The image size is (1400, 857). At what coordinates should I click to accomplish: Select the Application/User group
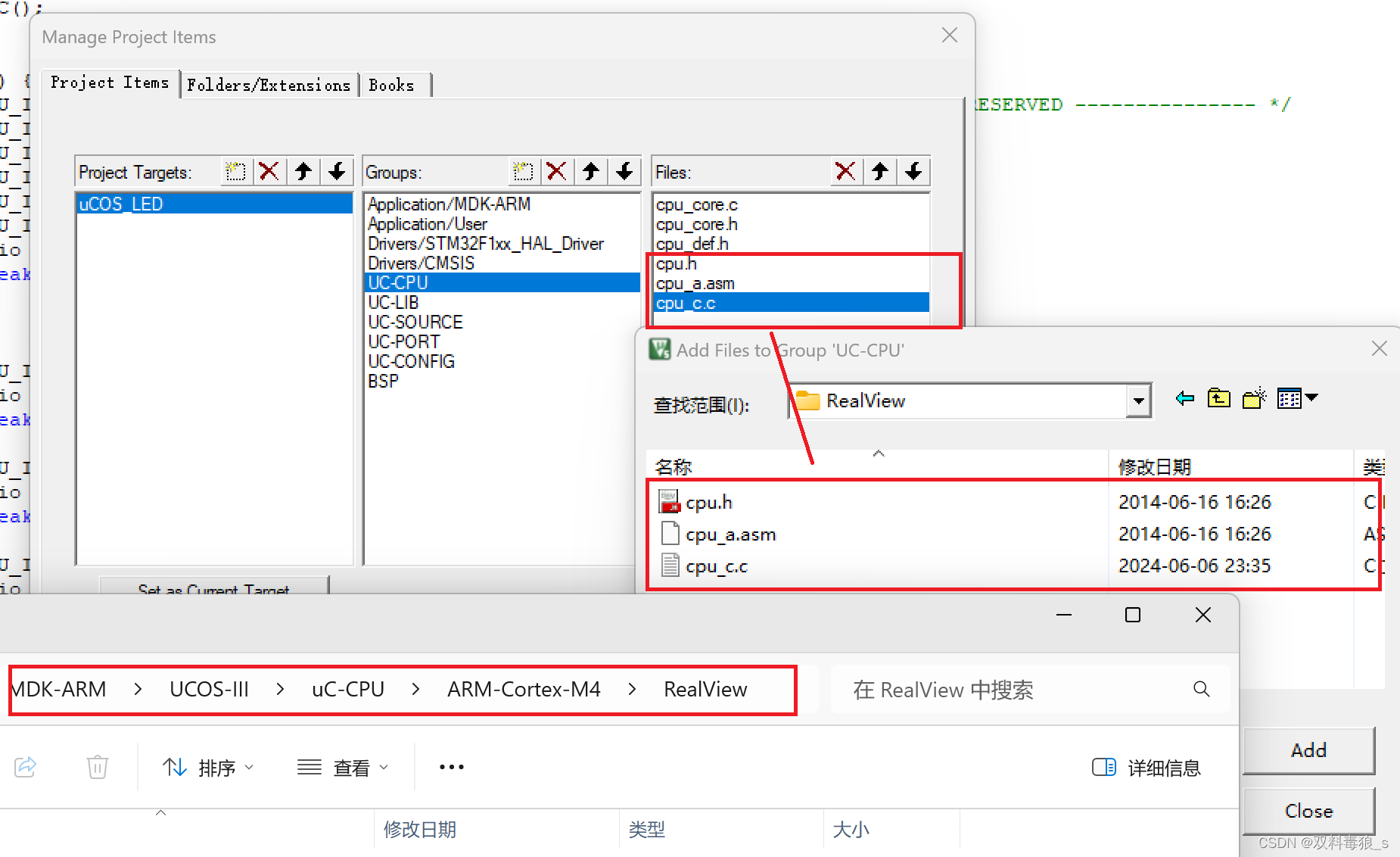pos(428,224)
